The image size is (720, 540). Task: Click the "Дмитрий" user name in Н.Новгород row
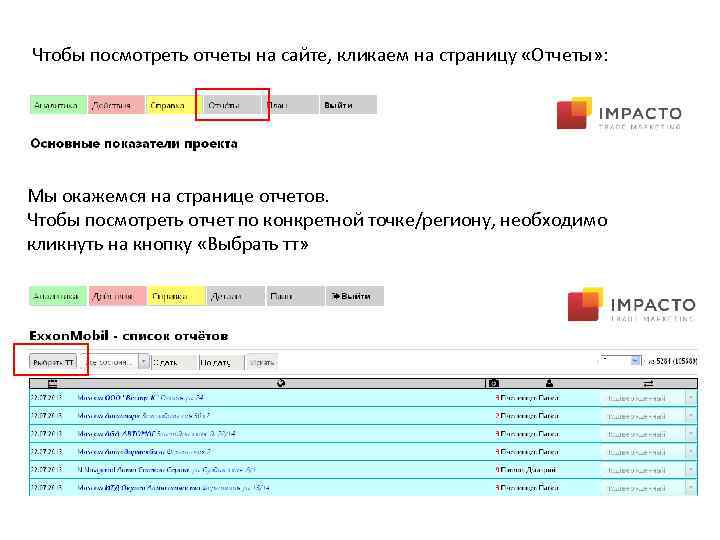coord(529,470)
